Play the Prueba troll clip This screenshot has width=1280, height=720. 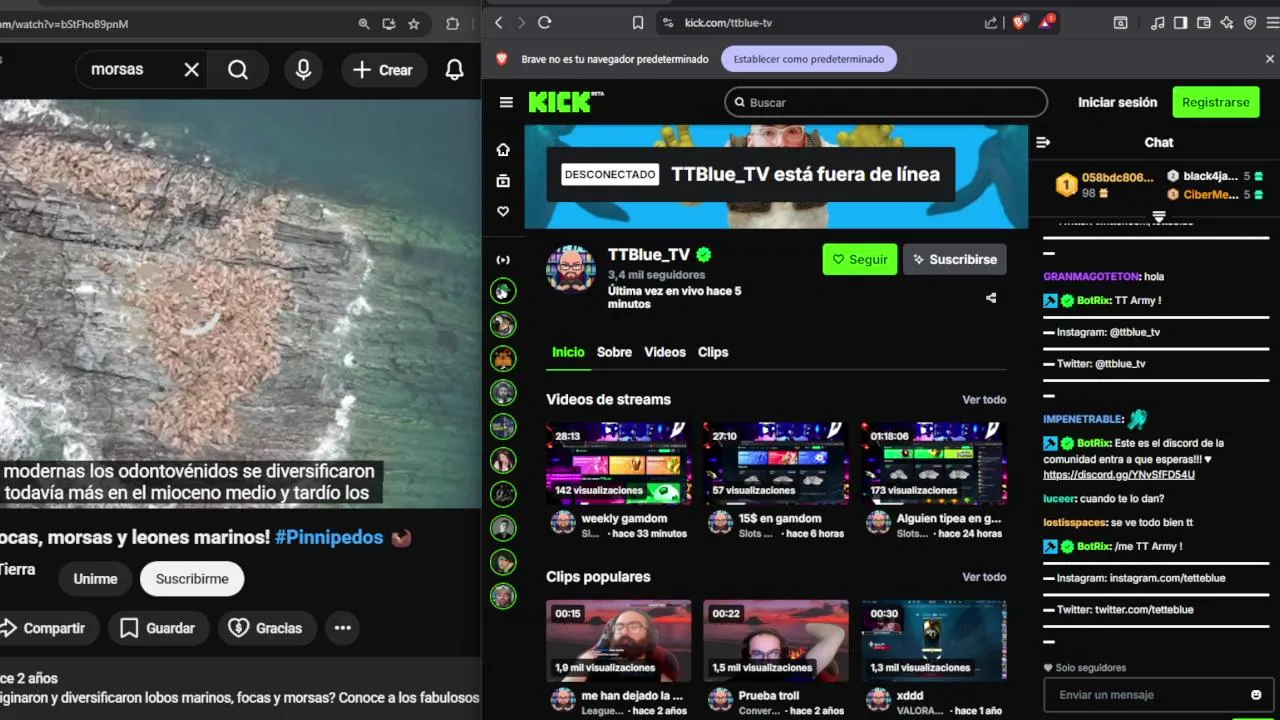(x=775, y=640)
